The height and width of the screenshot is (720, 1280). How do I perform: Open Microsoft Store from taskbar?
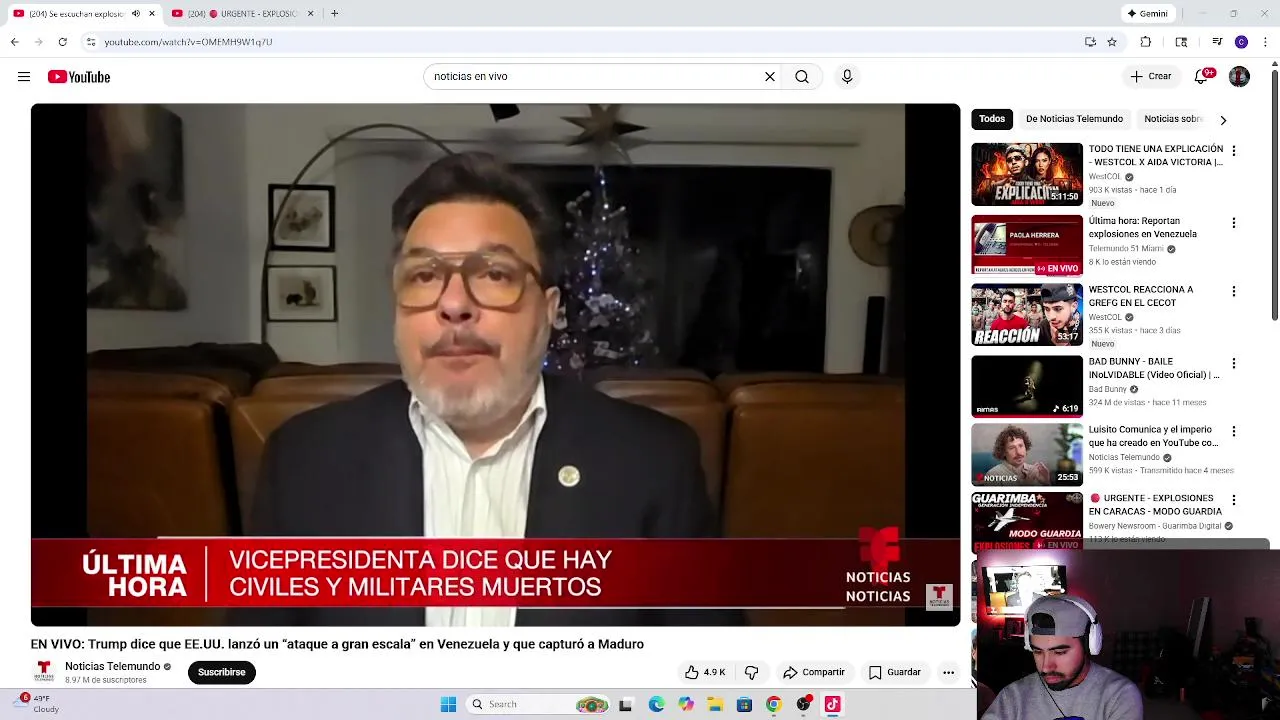(744, 704)
